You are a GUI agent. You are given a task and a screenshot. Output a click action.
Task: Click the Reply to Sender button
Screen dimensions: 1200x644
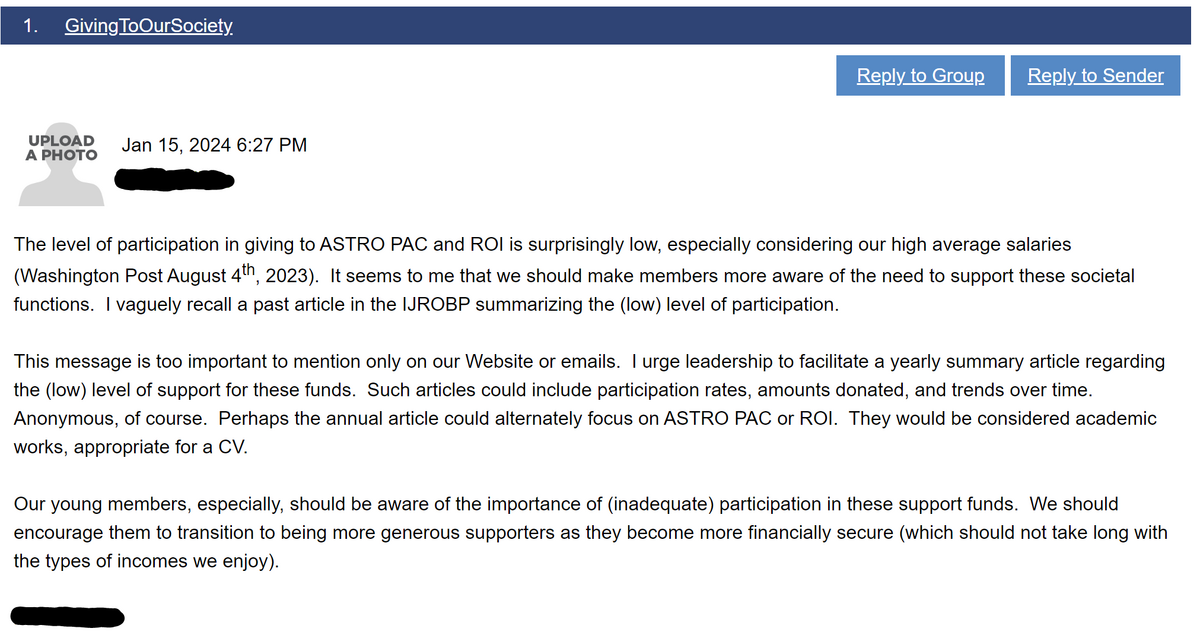pos(1095,75)
